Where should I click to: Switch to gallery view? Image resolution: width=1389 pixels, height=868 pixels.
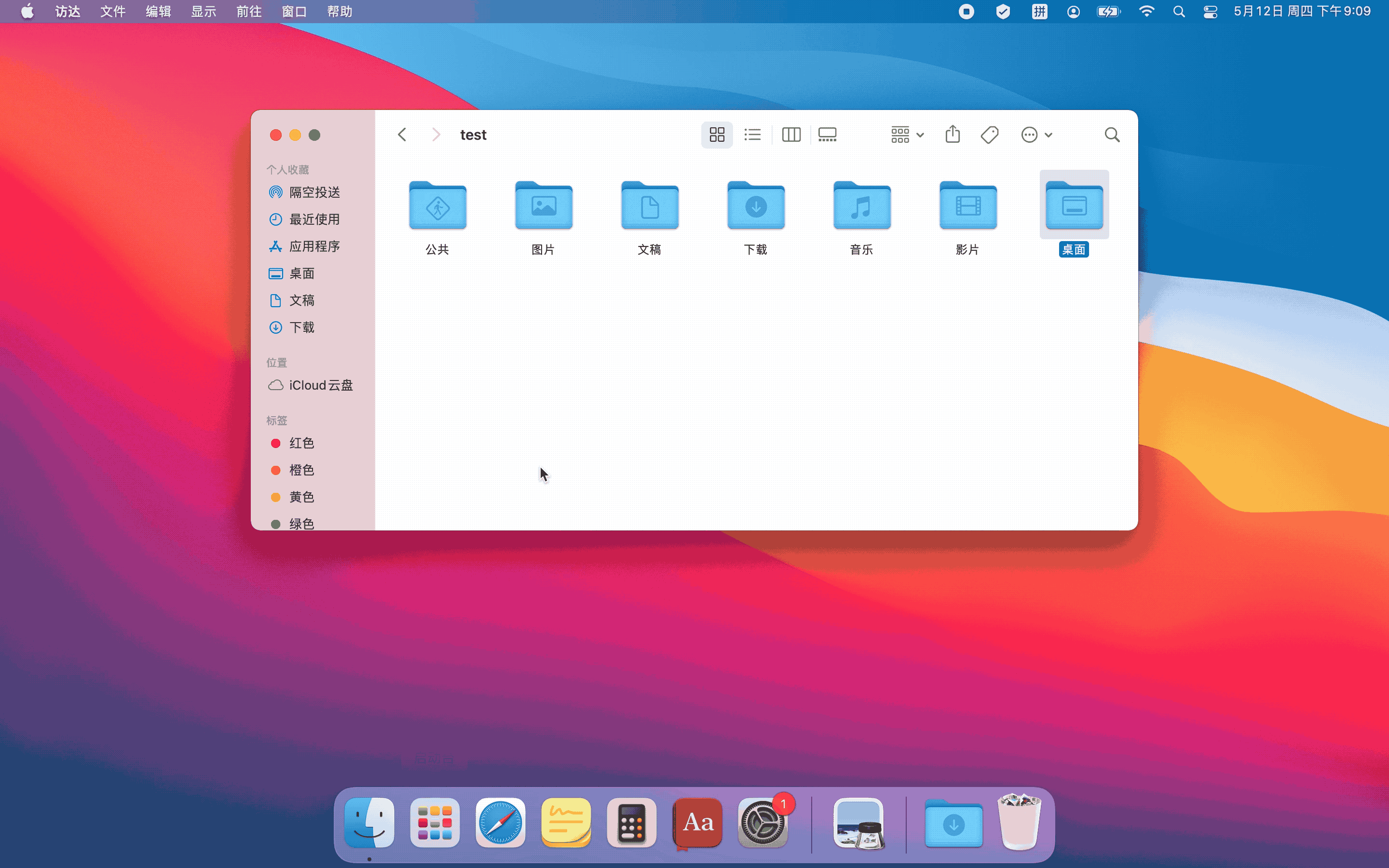coord(827,135)
